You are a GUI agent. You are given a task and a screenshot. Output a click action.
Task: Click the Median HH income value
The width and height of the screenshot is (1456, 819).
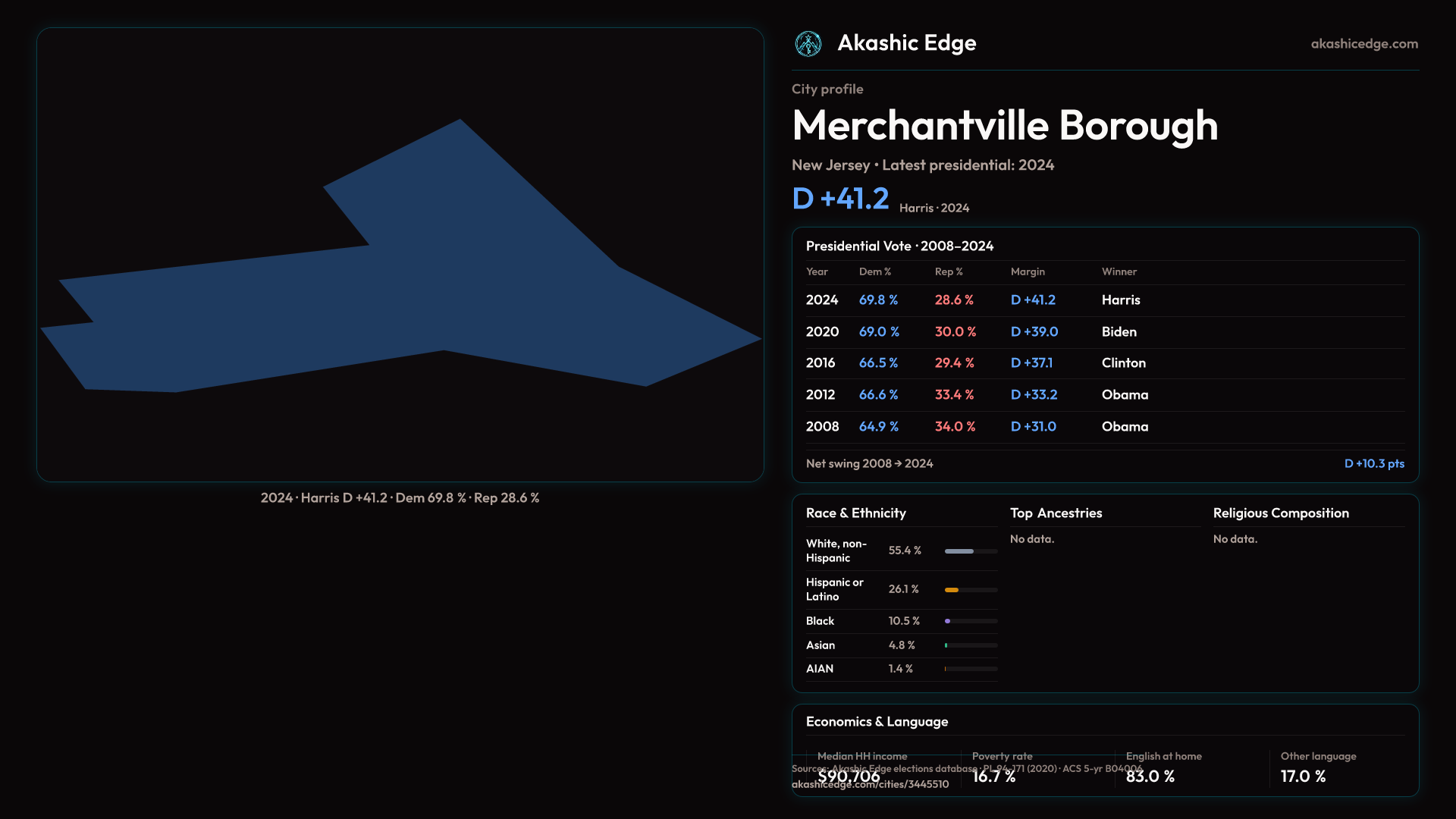849,777
